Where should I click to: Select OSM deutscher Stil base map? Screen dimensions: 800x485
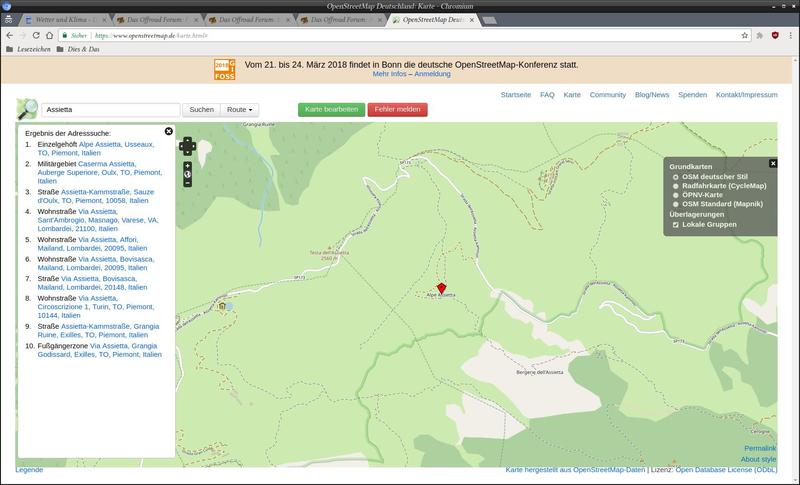[676, 177]
